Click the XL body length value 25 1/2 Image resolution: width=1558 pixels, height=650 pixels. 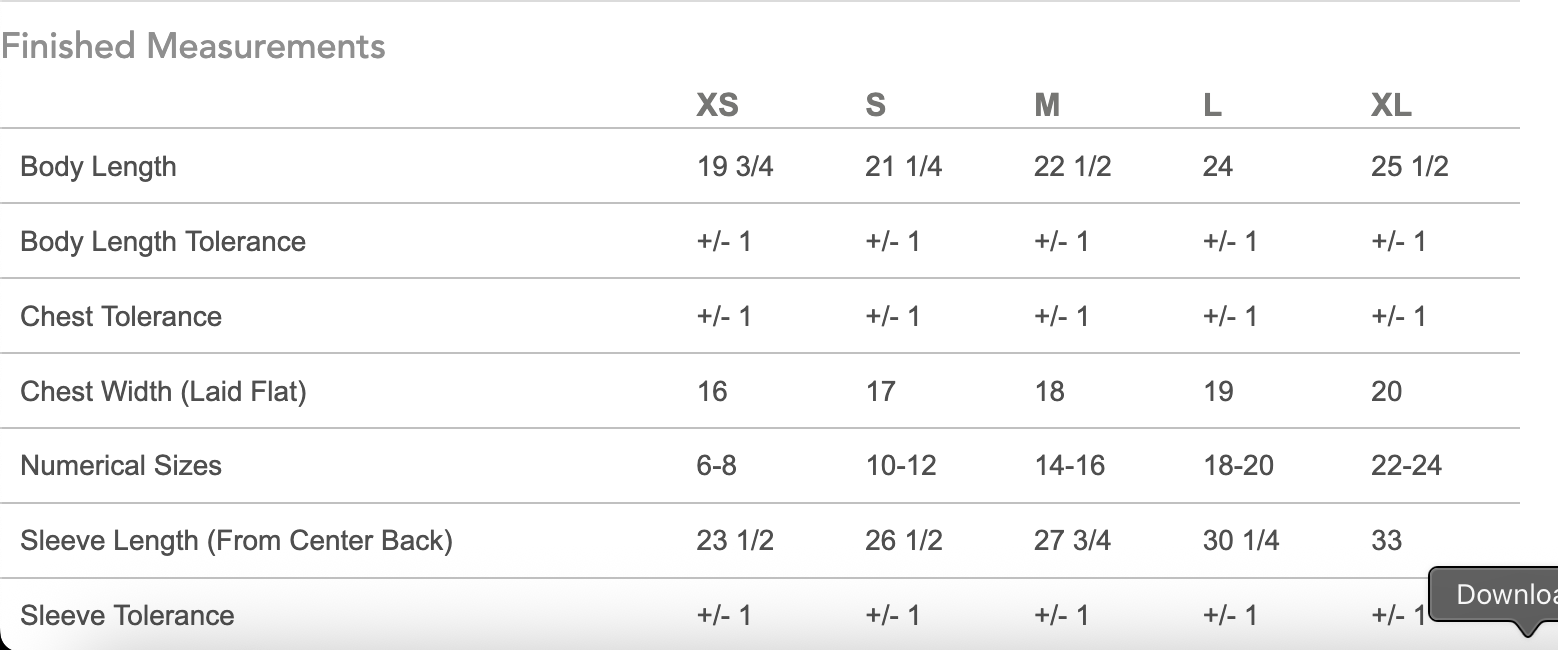(1409, 166)
